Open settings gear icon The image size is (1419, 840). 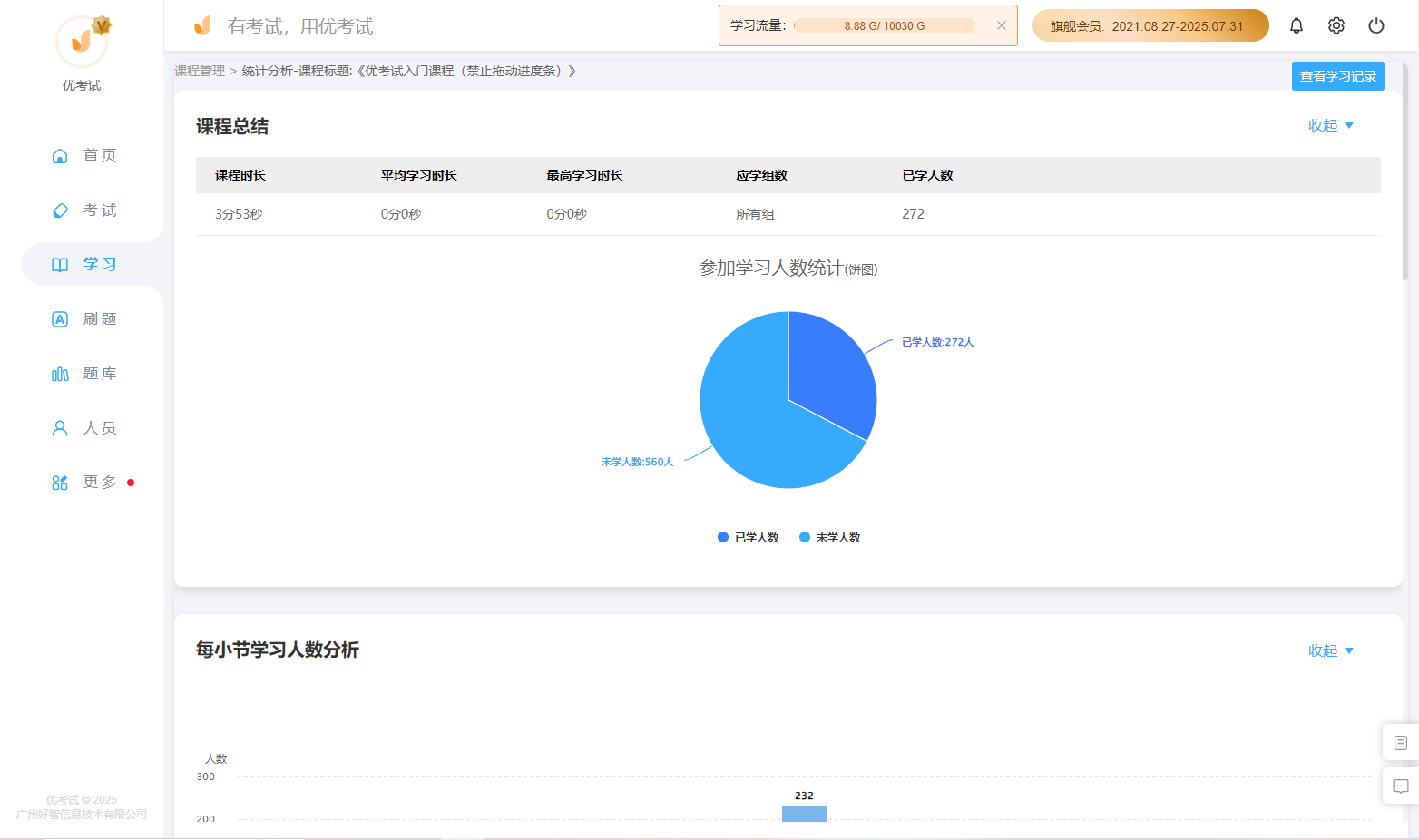coord(1336,25)
